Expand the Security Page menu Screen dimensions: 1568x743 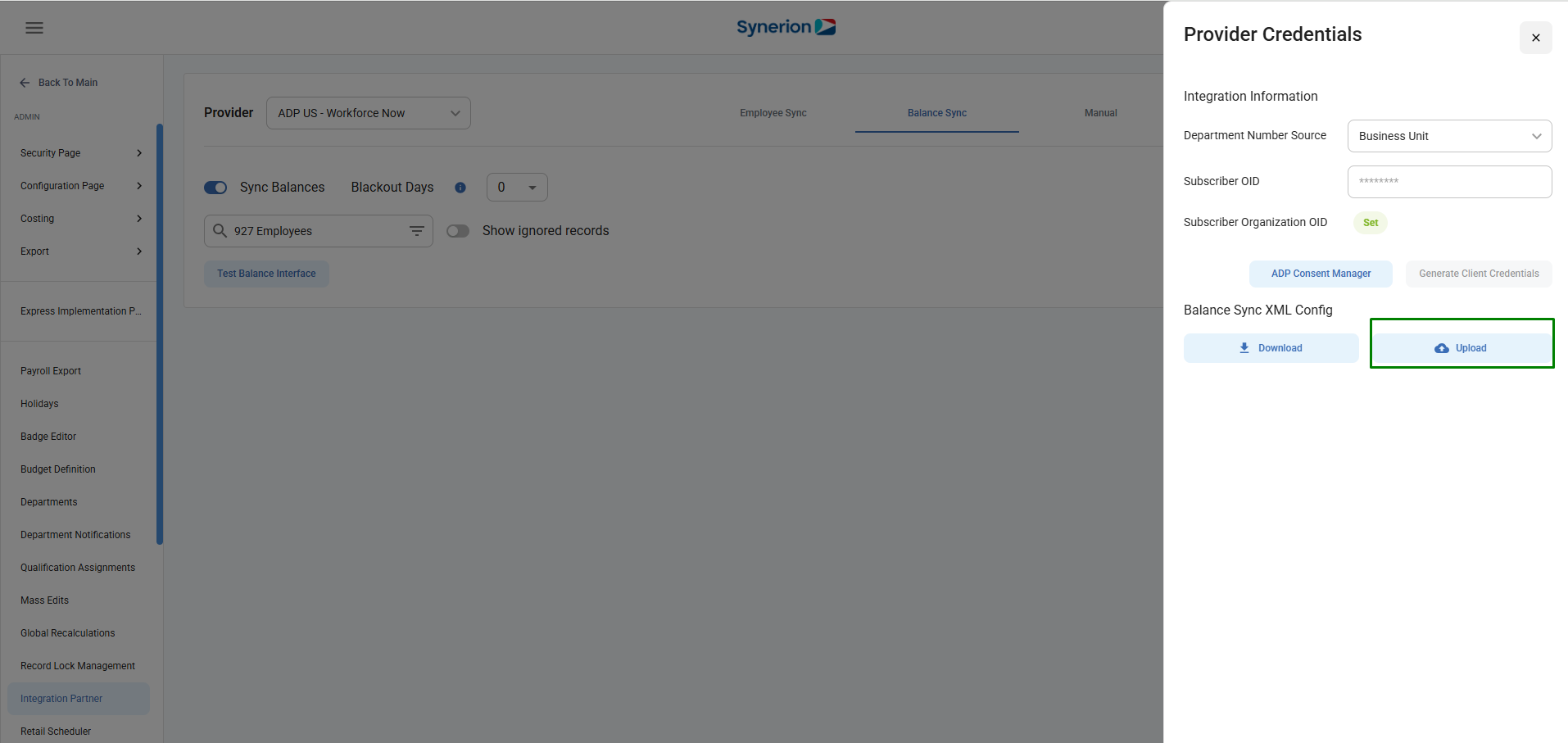(80, 153)
